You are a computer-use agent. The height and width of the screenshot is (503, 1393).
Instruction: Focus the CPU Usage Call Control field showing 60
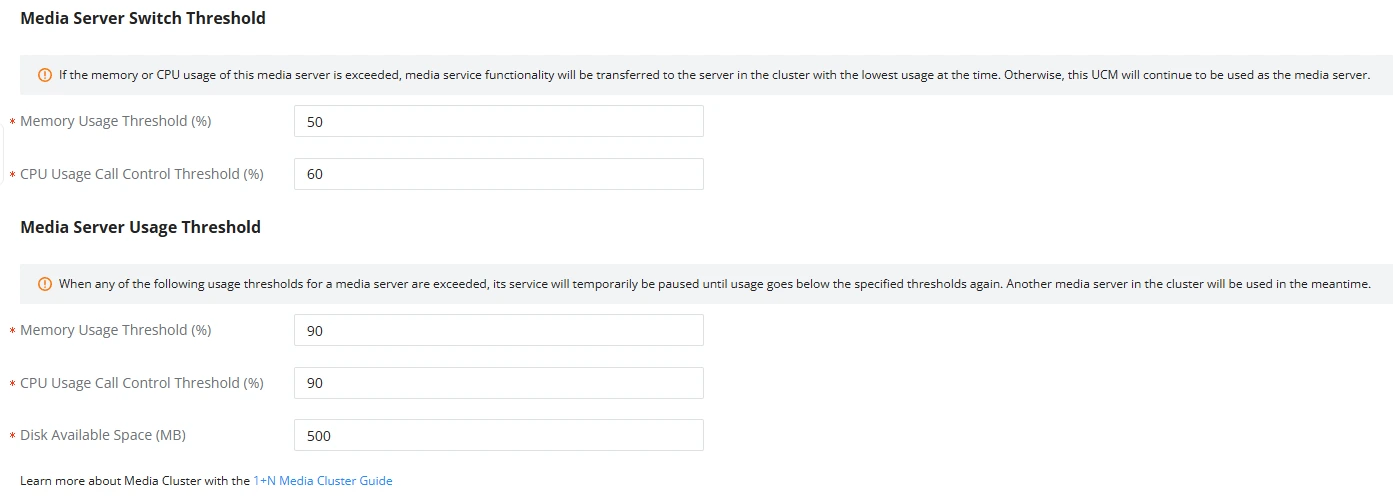(499, 174)
